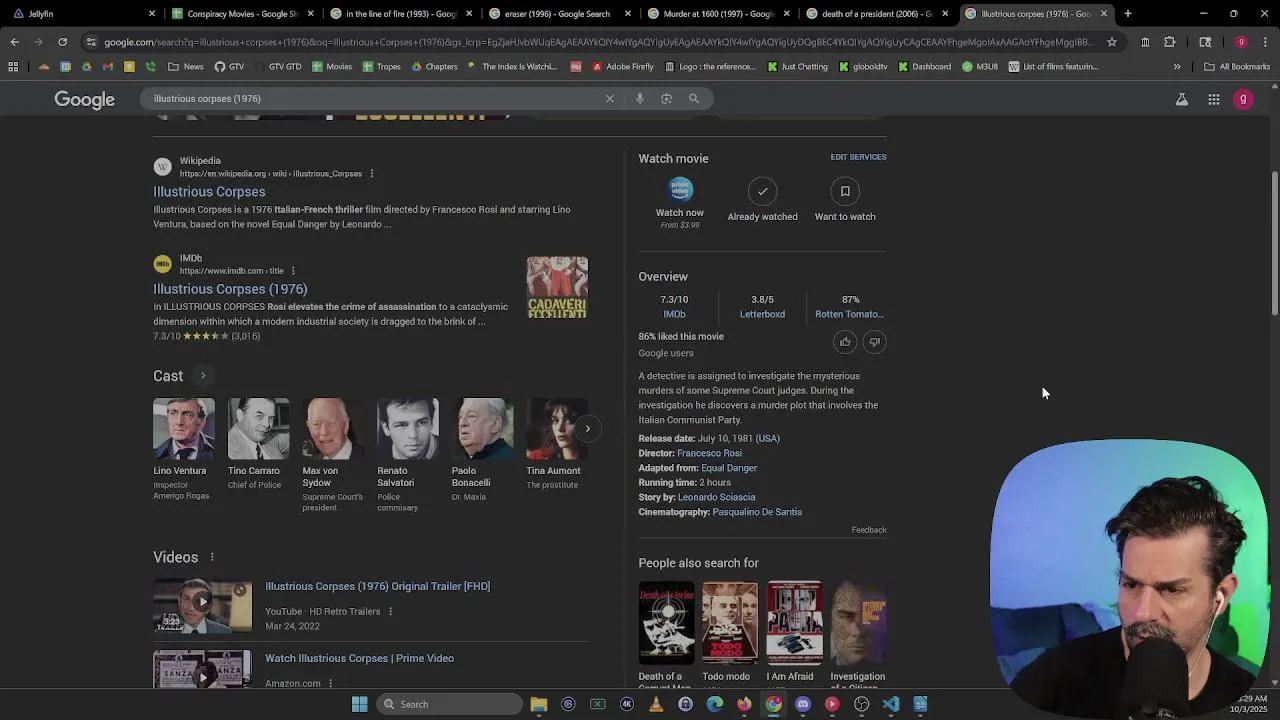Reload the page with the refresh icon

(x=62, y=42)
